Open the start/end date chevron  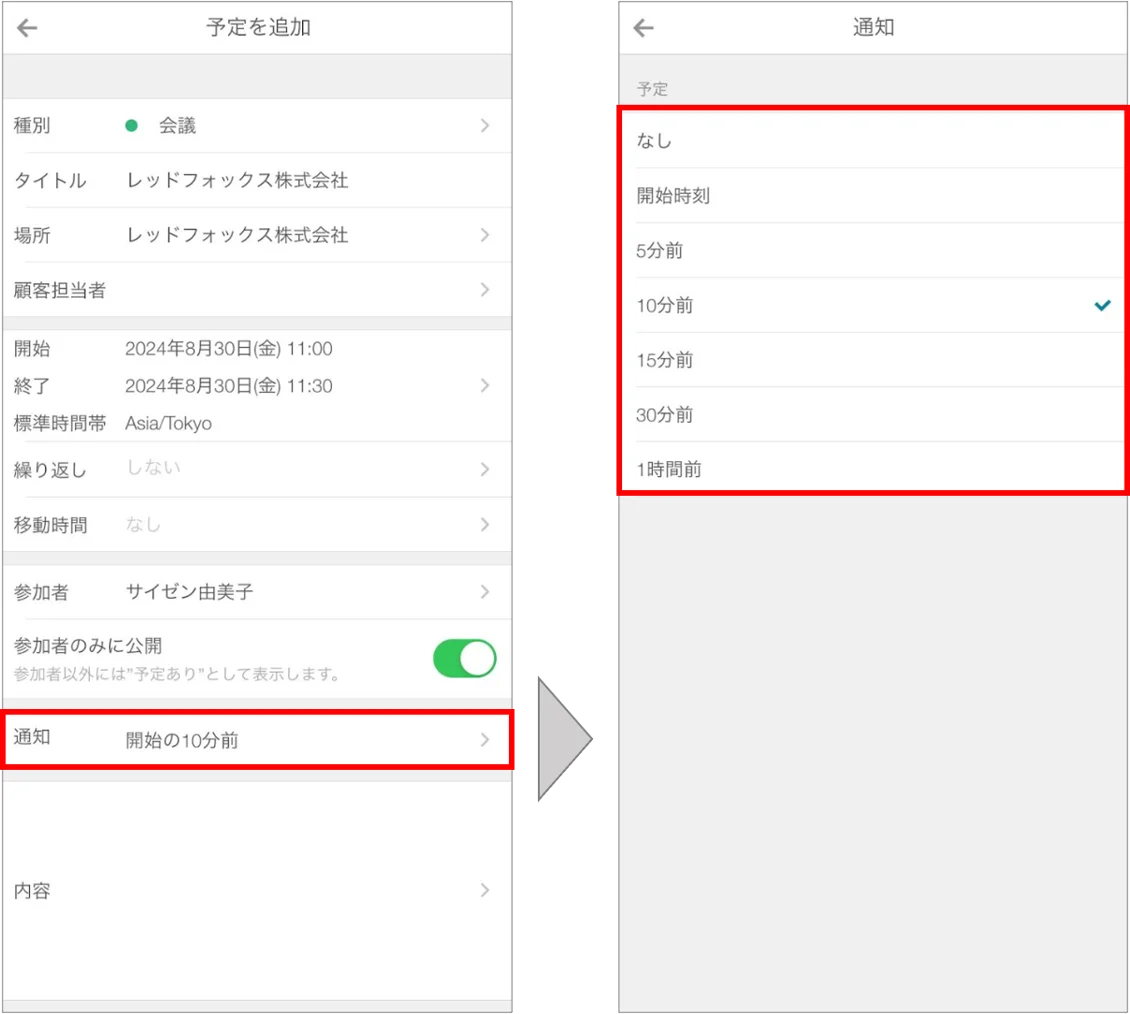485,386
